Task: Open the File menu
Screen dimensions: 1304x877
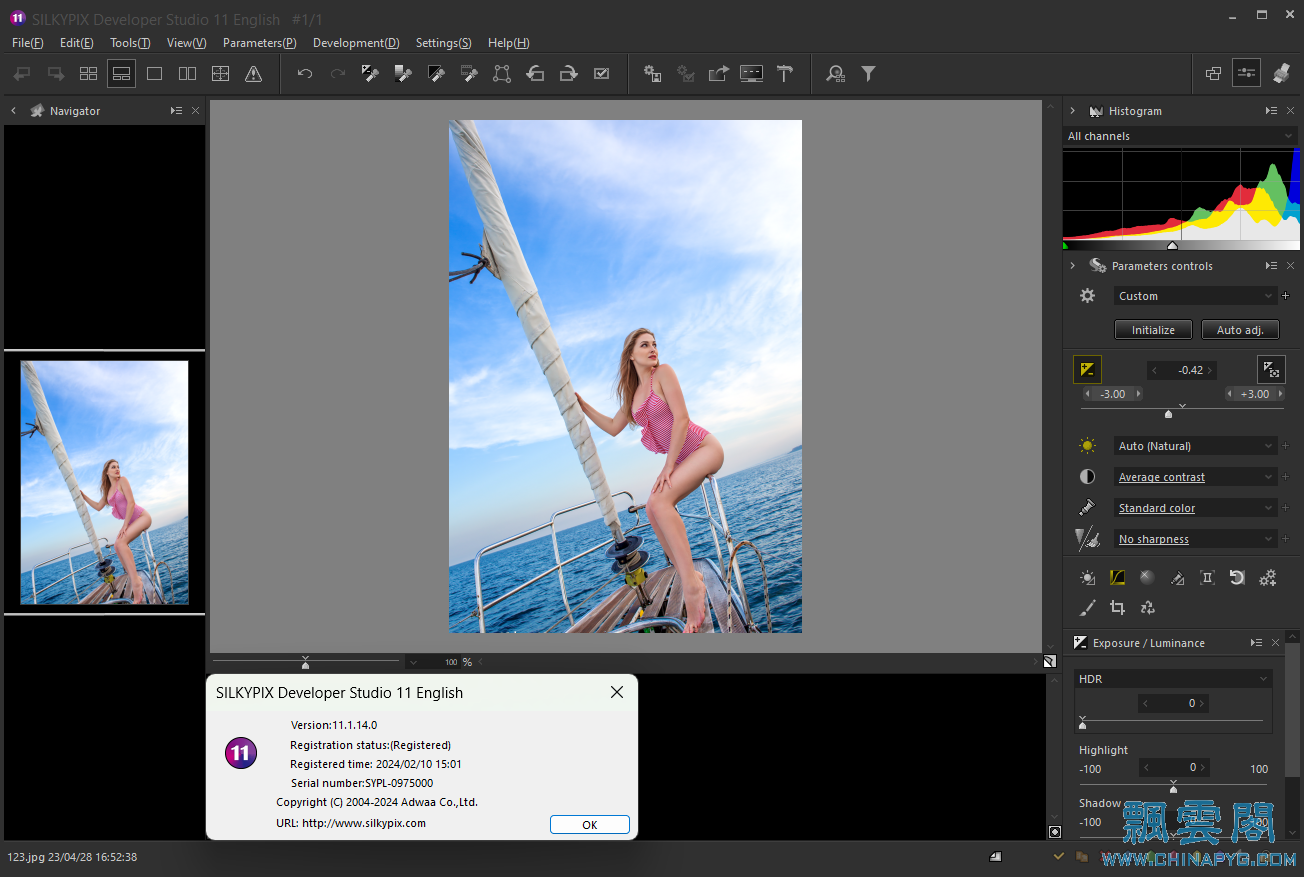Action: [x=28, y=43]
